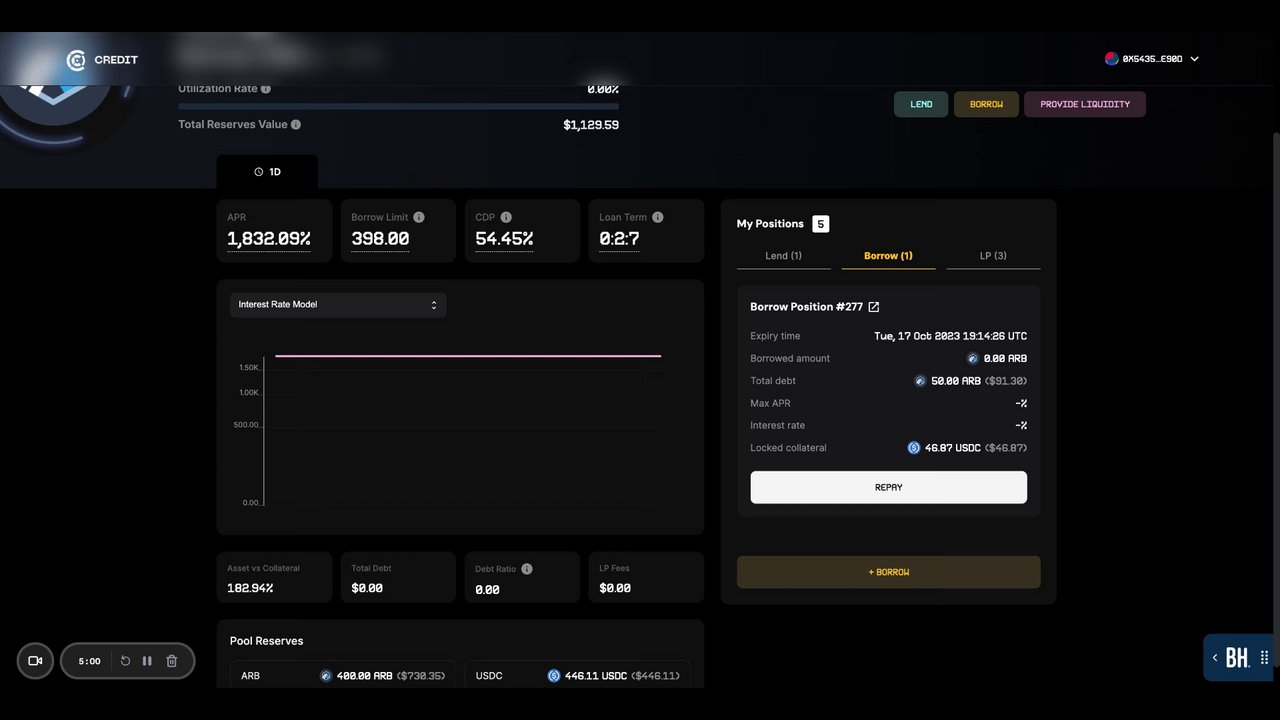Switch to the Lend (1) tab
1280x720 pixels.
click(784, 256)
